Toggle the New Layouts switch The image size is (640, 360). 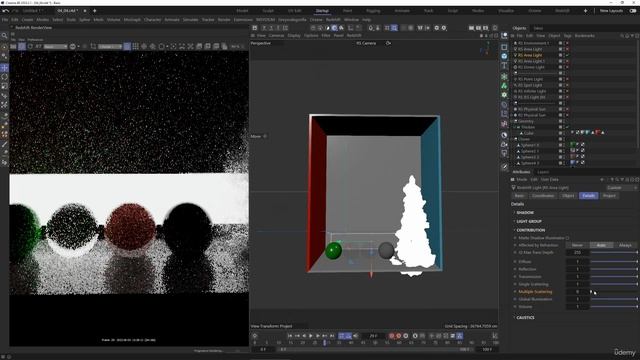633,11
